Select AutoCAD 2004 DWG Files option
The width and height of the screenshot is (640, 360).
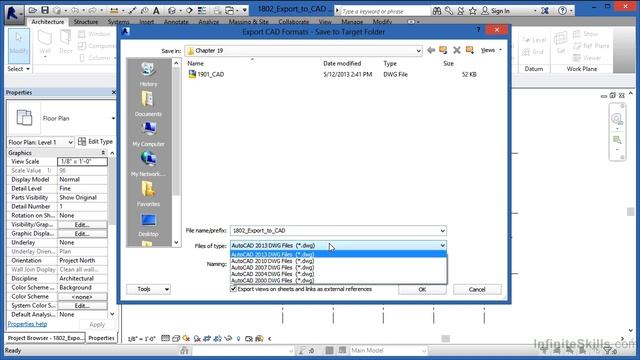[339, 274]
